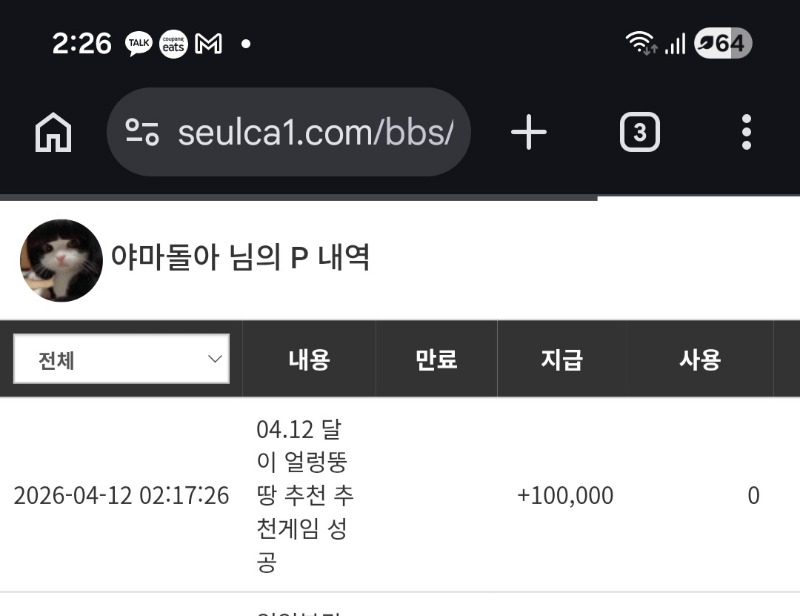Image resolution: width=800 pixels, height=616 pixels.
Task: Tap the Wi-Fi status icon
Action: pyautogui.click(x=639, y=44)
